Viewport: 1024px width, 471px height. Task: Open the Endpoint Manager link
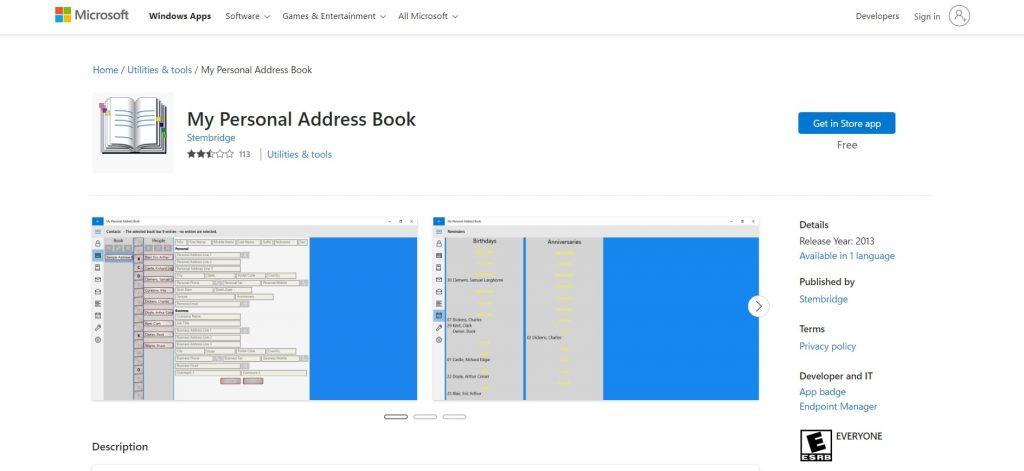838,406
